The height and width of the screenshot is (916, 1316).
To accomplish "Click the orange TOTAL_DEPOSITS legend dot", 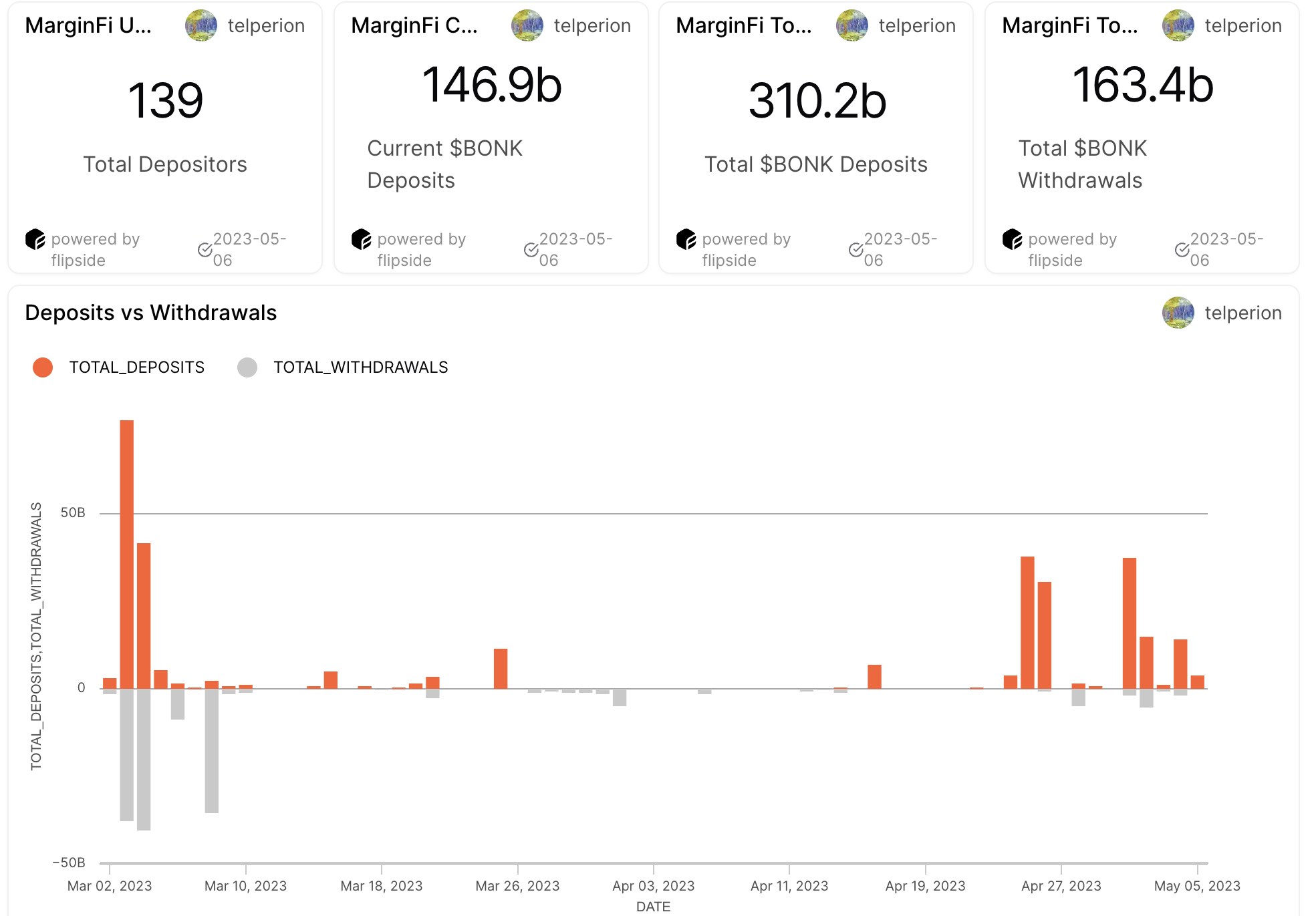I will pyautogui.click(x=43, y=367).
